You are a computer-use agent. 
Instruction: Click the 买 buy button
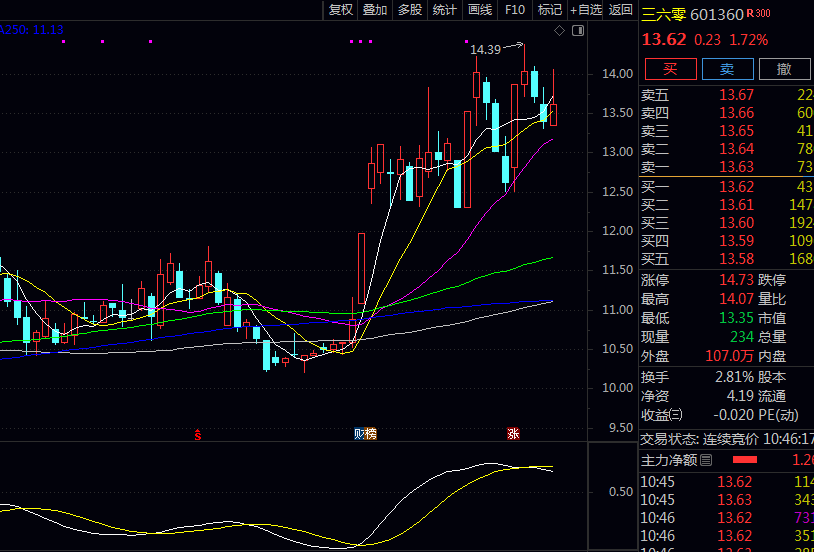(x=669, y=69)
